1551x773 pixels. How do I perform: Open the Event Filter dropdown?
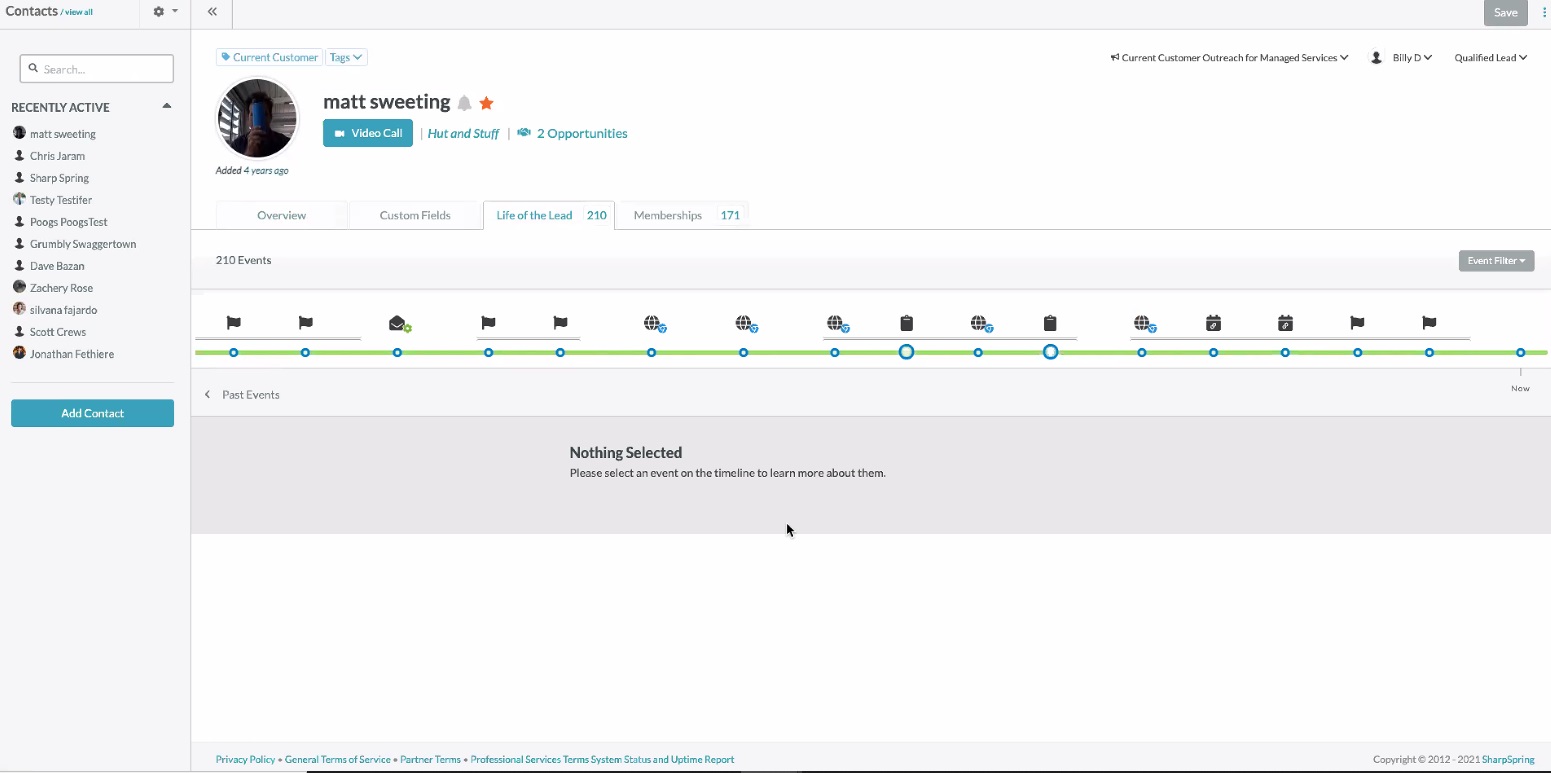[x=1496, y=261]
